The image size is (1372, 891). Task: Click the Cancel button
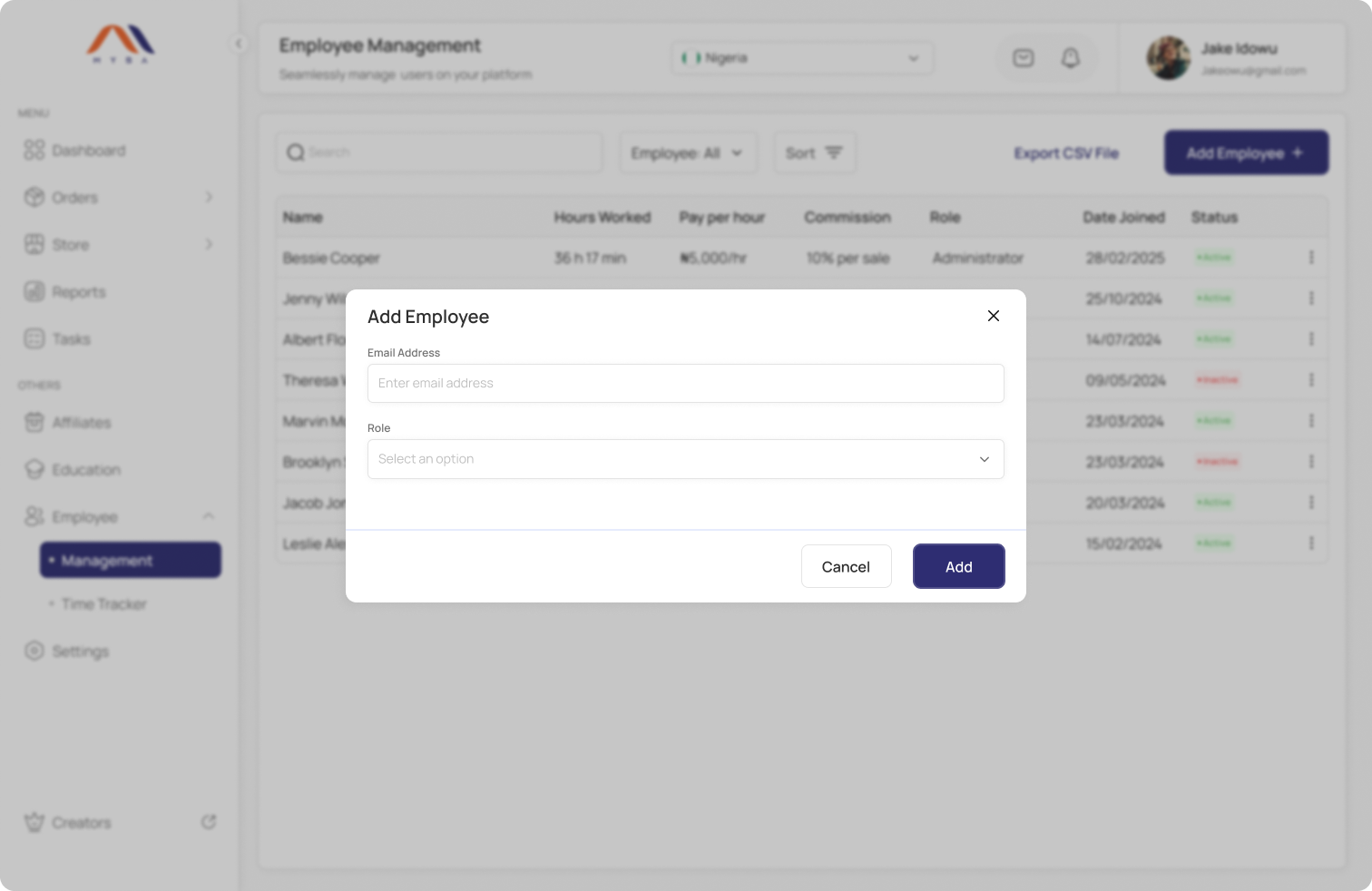[x=846, y=566]
